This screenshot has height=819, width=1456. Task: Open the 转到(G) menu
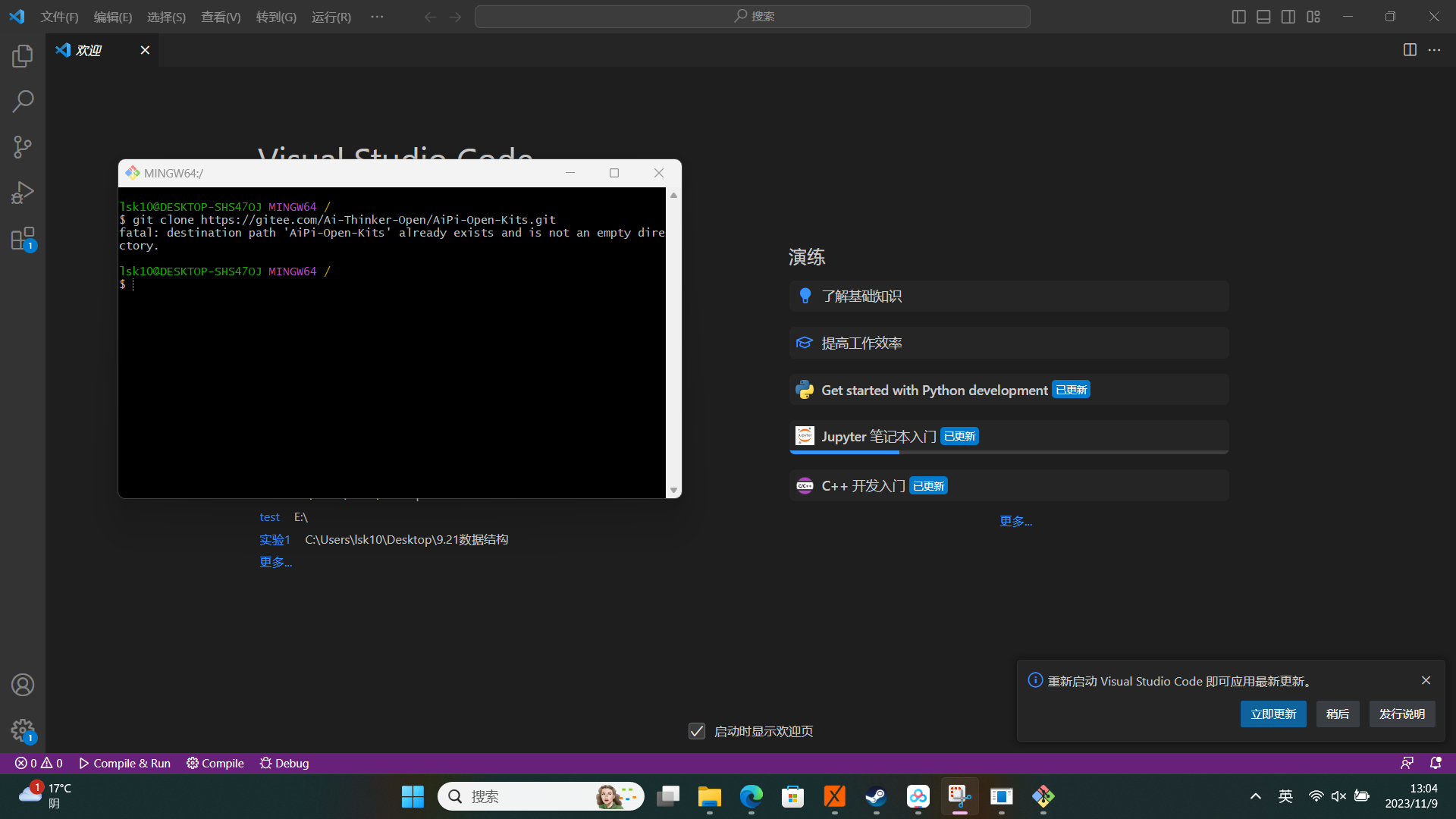click(276, 17)
